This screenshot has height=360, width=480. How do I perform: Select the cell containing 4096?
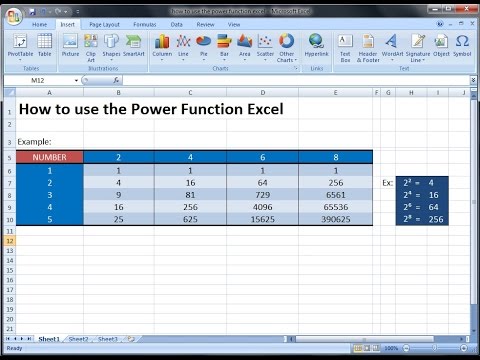(263, 207)
